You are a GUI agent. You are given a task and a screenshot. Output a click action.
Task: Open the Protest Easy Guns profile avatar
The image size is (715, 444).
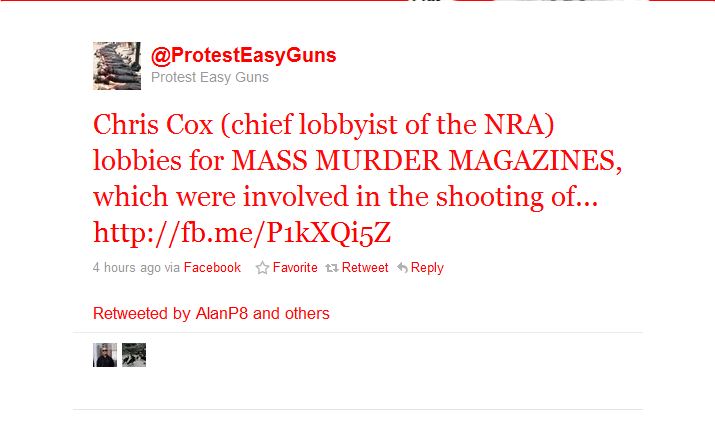117,66
